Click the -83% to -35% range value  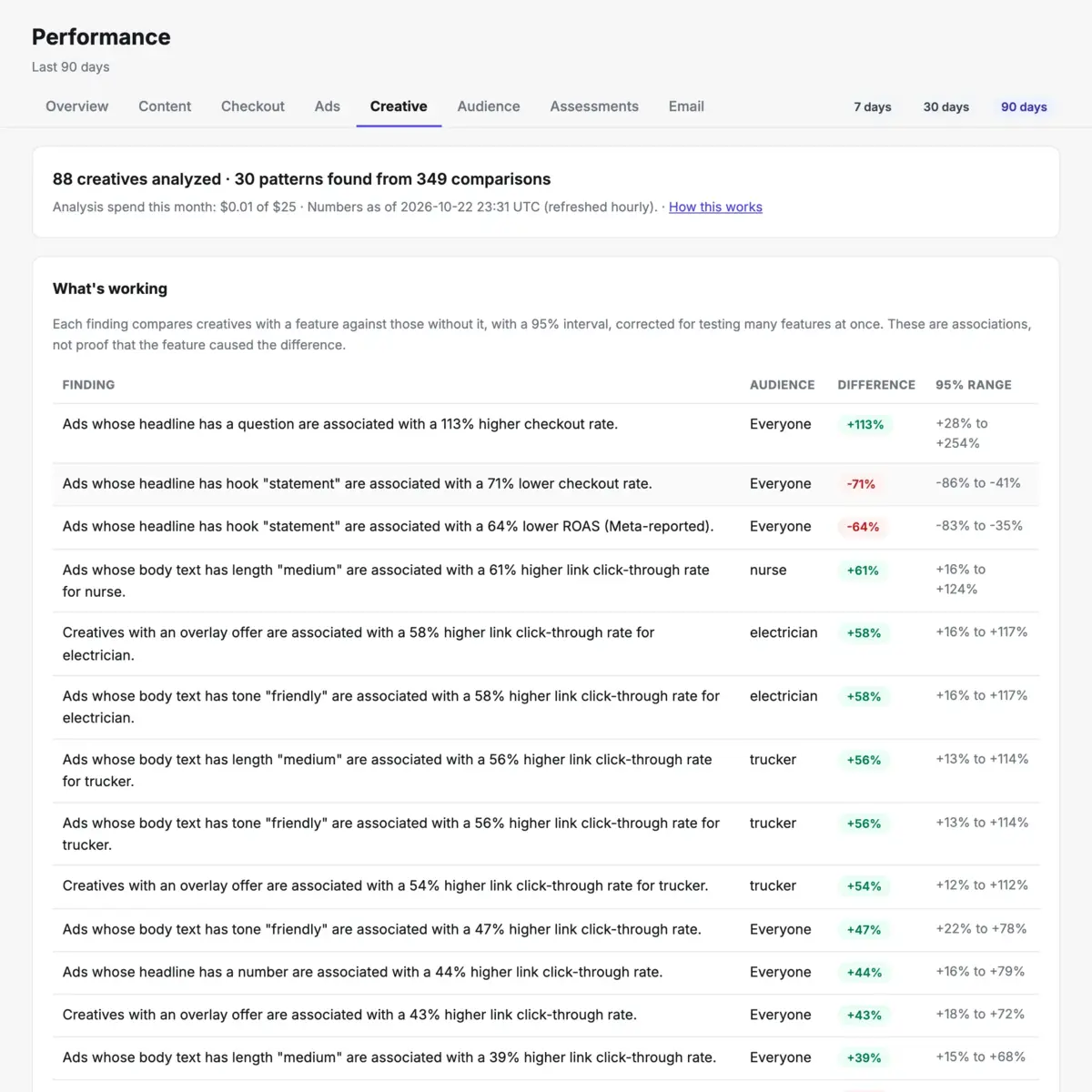click(979, 526)
